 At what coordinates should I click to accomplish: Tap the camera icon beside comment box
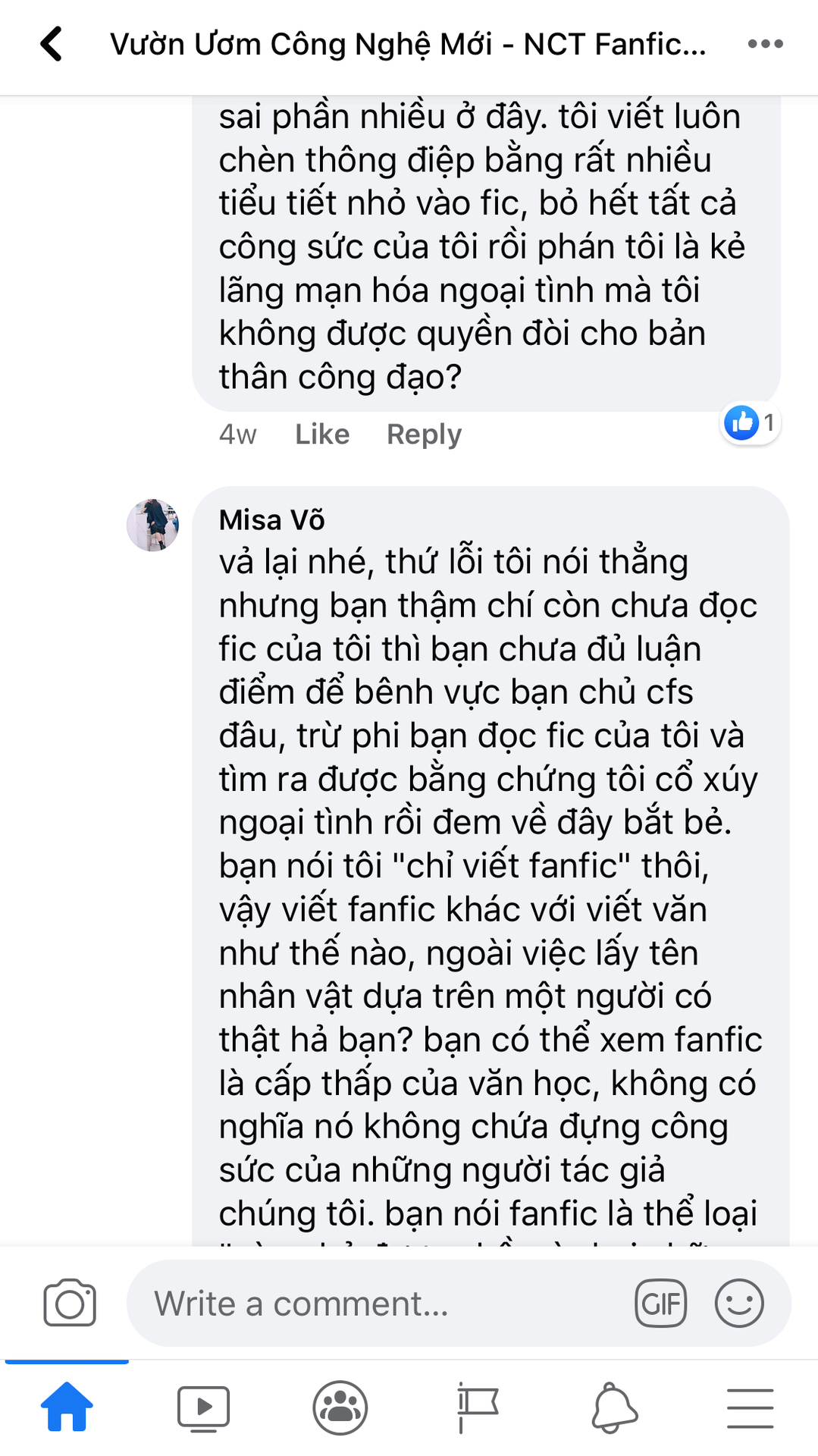70,1303
